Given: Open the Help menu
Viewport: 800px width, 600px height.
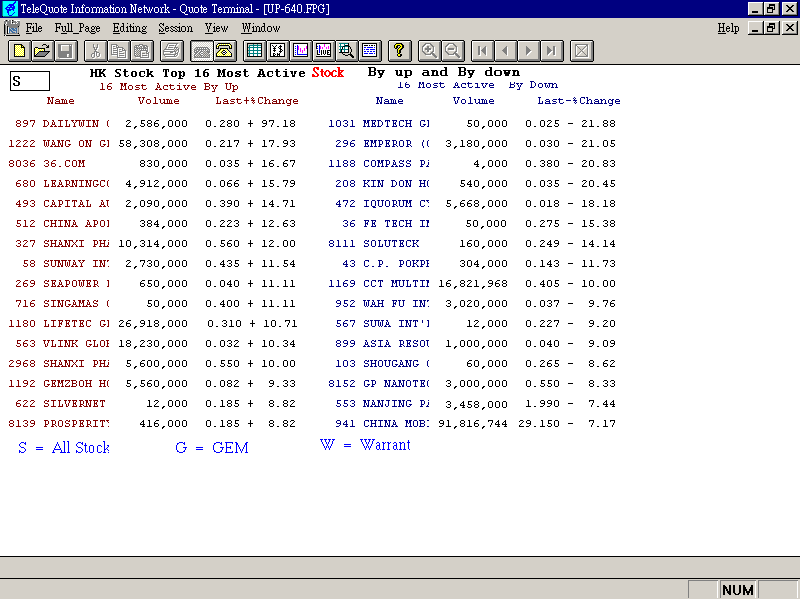Looking at the screenshot, I should click(728, 28).
